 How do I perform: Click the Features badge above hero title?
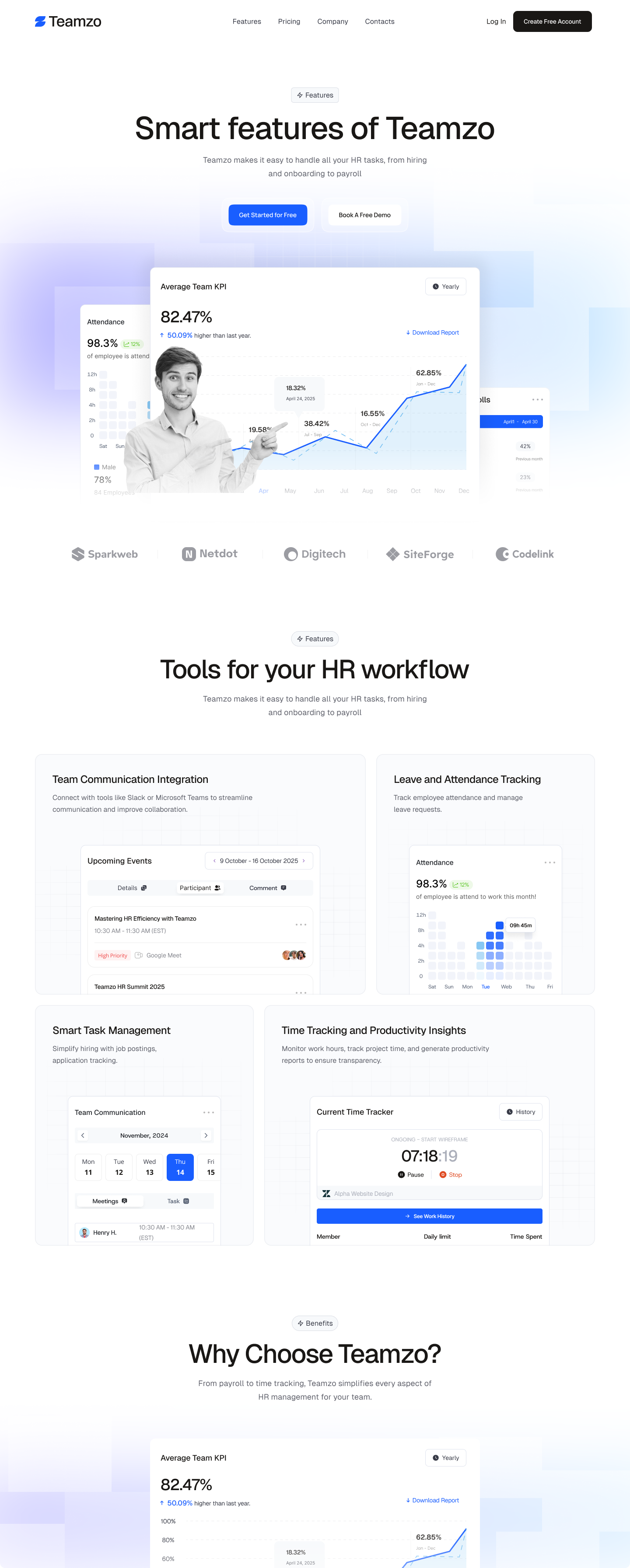(315, 95)
